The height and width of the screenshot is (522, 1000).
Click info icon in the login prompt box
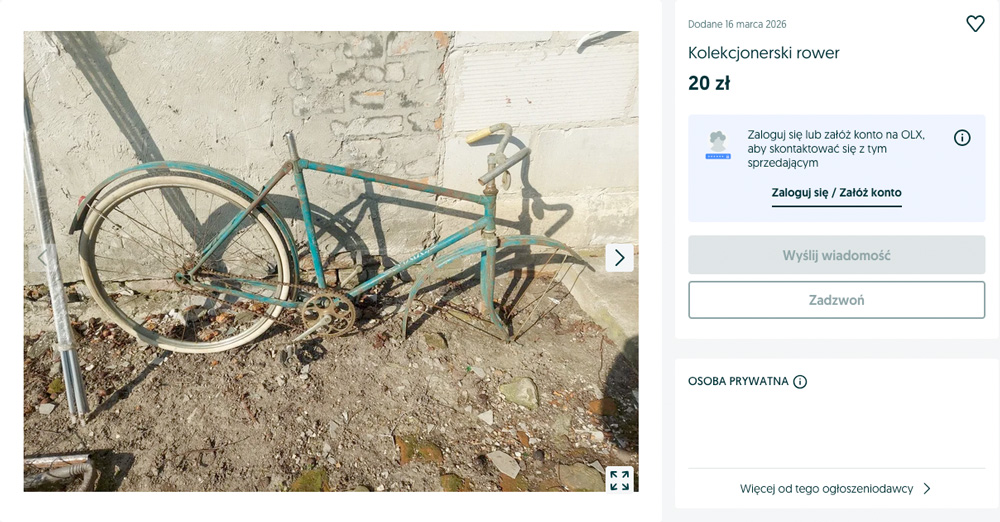tap(962, 138)
